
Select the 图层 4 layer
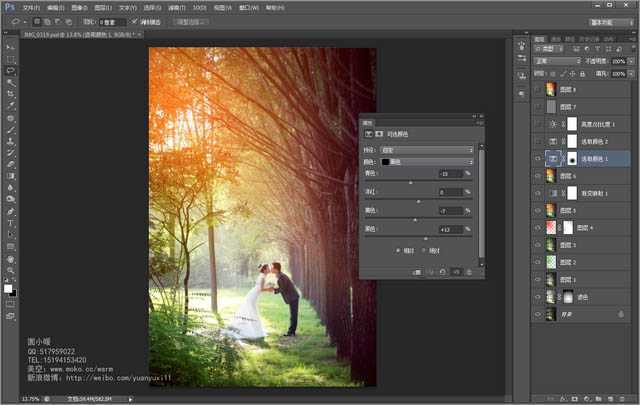click(581, 228)
